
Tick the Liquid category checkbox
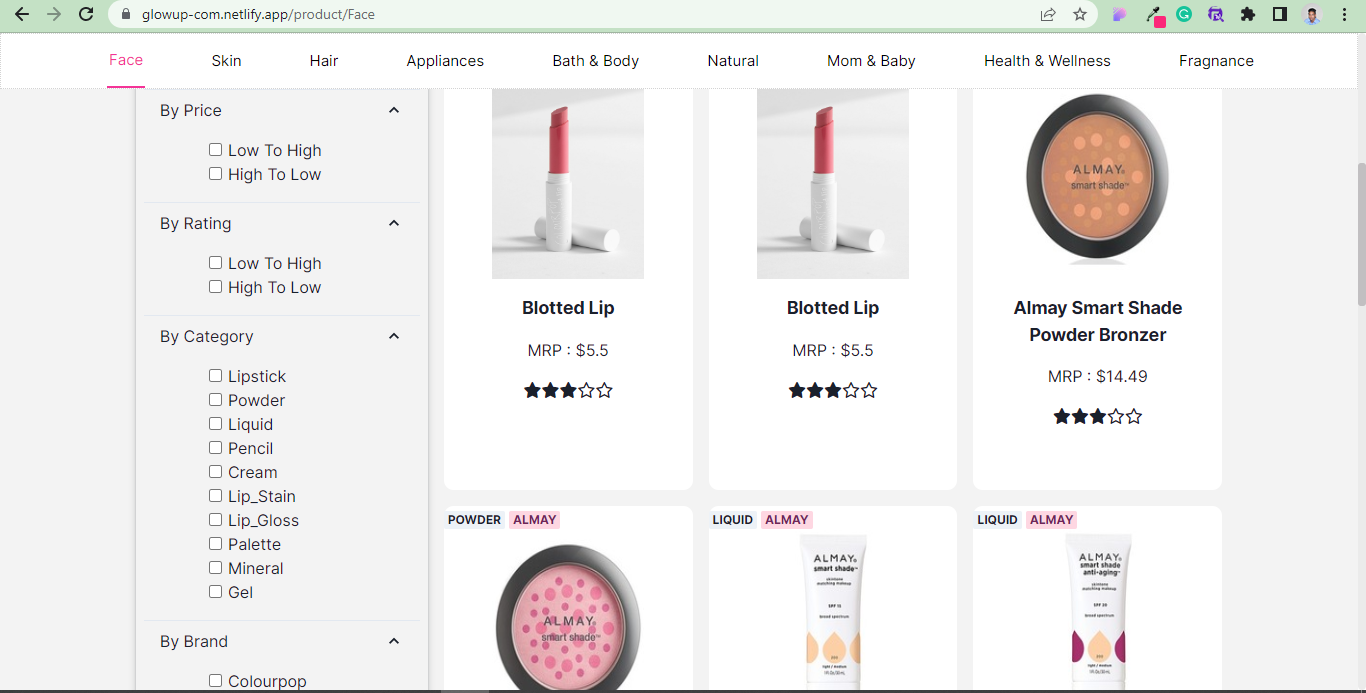pyautogui.click(x=215, y=423)
